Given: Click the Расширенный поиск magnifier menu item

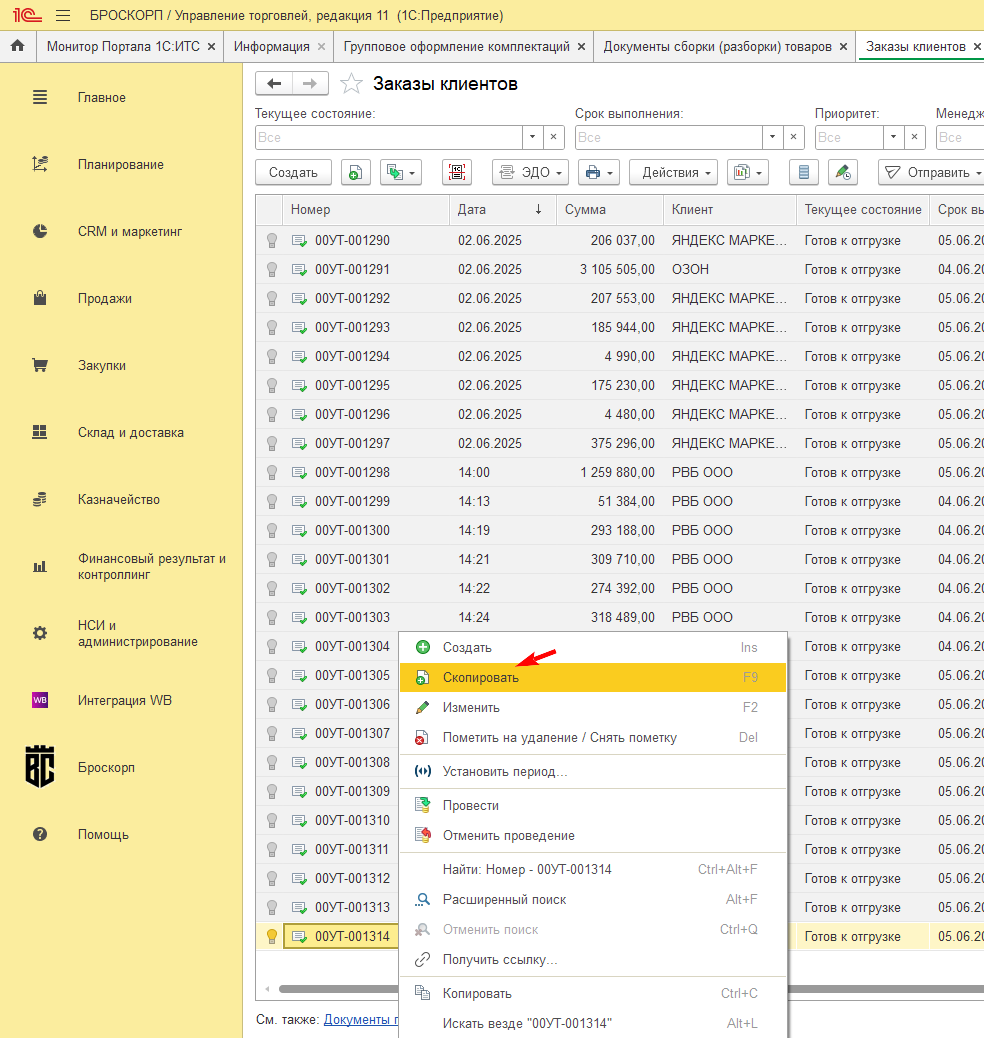Looking at the screenshot, I should tap(505, 899).
